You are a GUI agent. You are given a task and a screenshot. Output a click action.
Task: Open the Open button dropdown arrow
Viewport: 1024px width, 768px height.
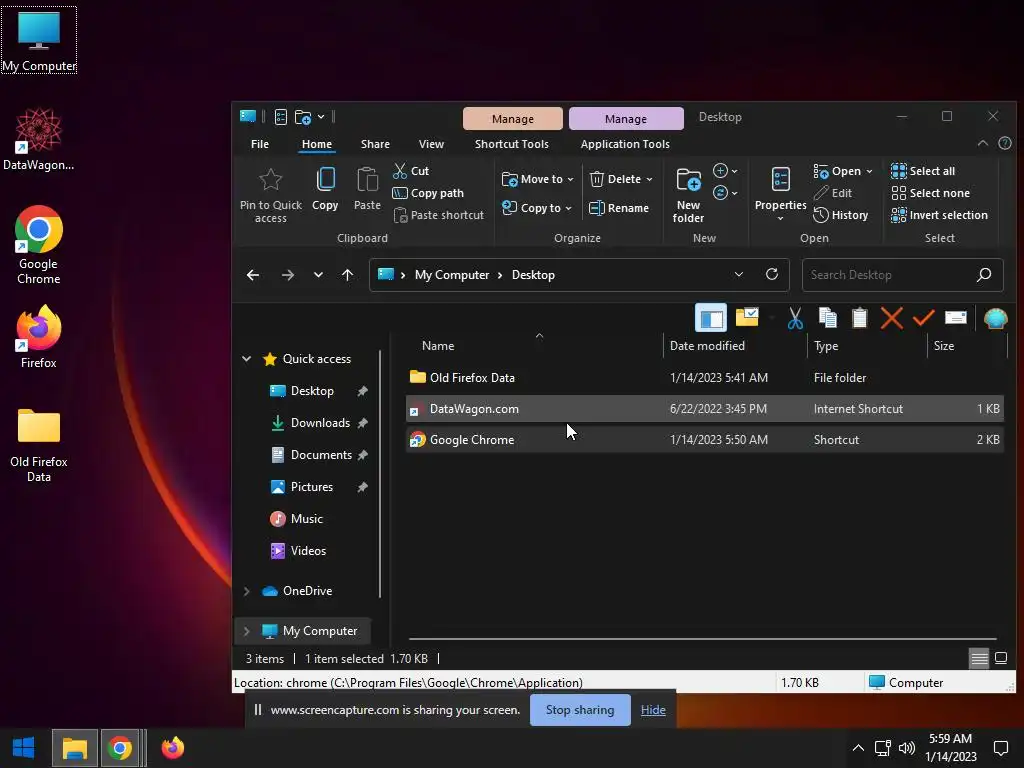[869, 172]
